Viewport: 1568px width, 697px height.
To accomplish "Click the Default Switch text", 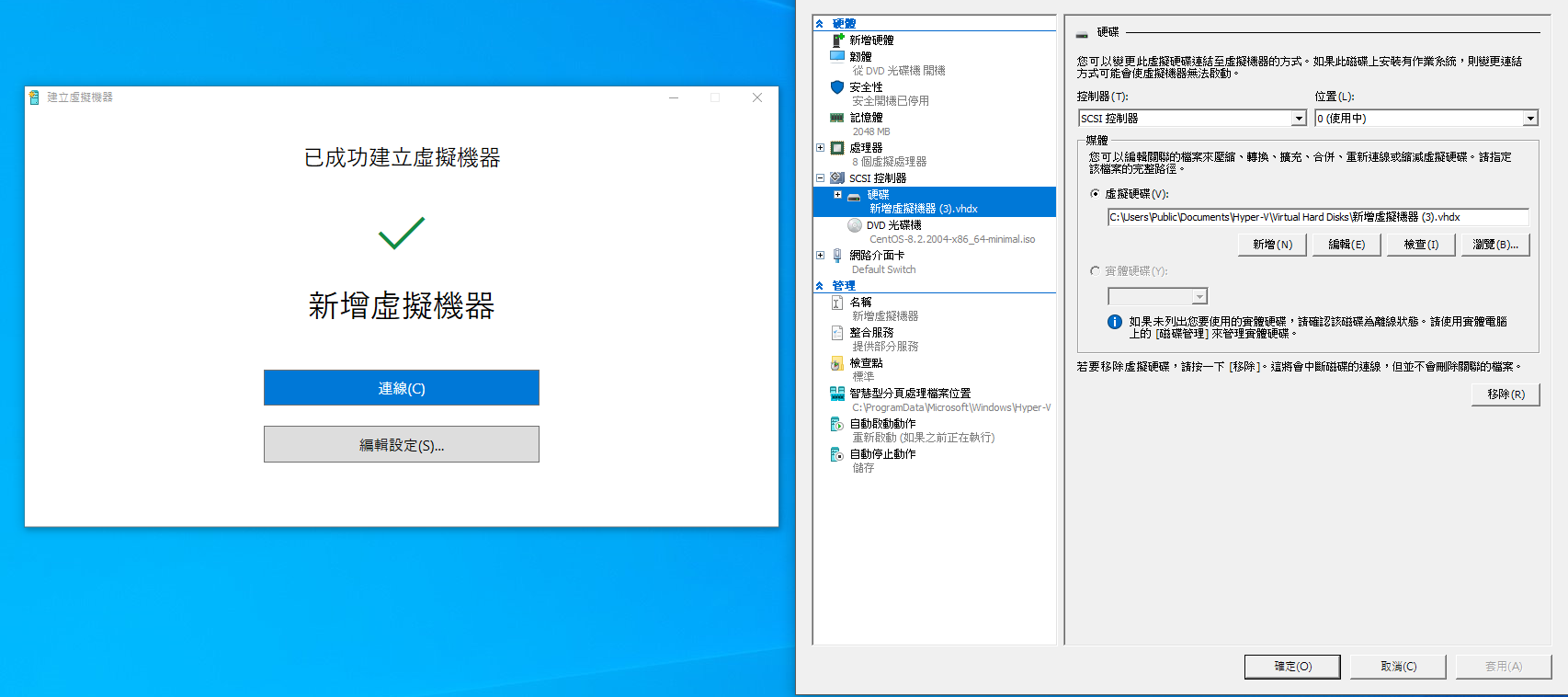I will (883, 269).
